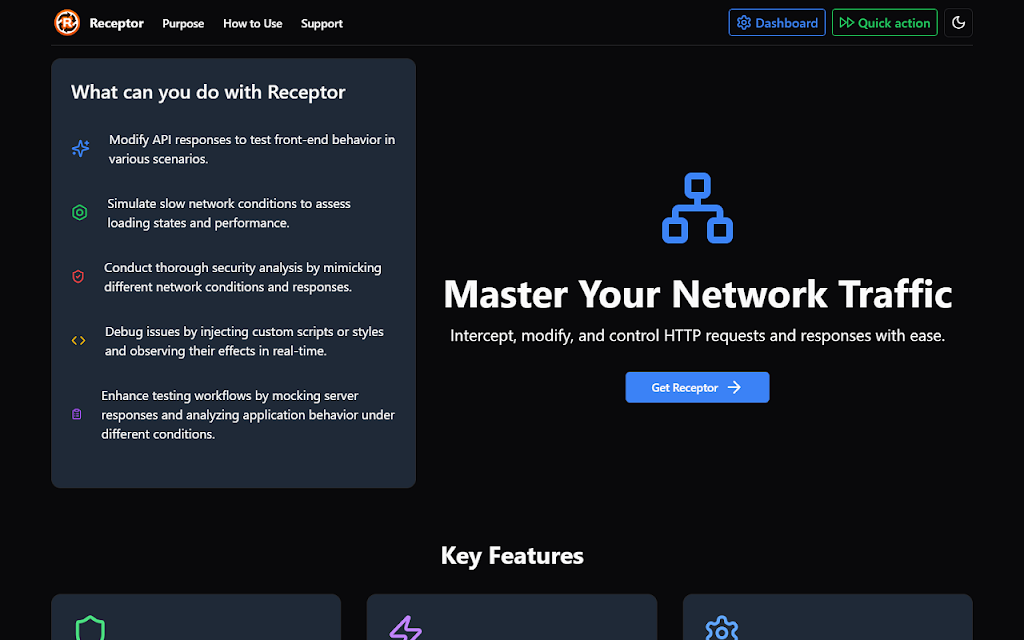Open the Dashboard button

pos(777,23)
